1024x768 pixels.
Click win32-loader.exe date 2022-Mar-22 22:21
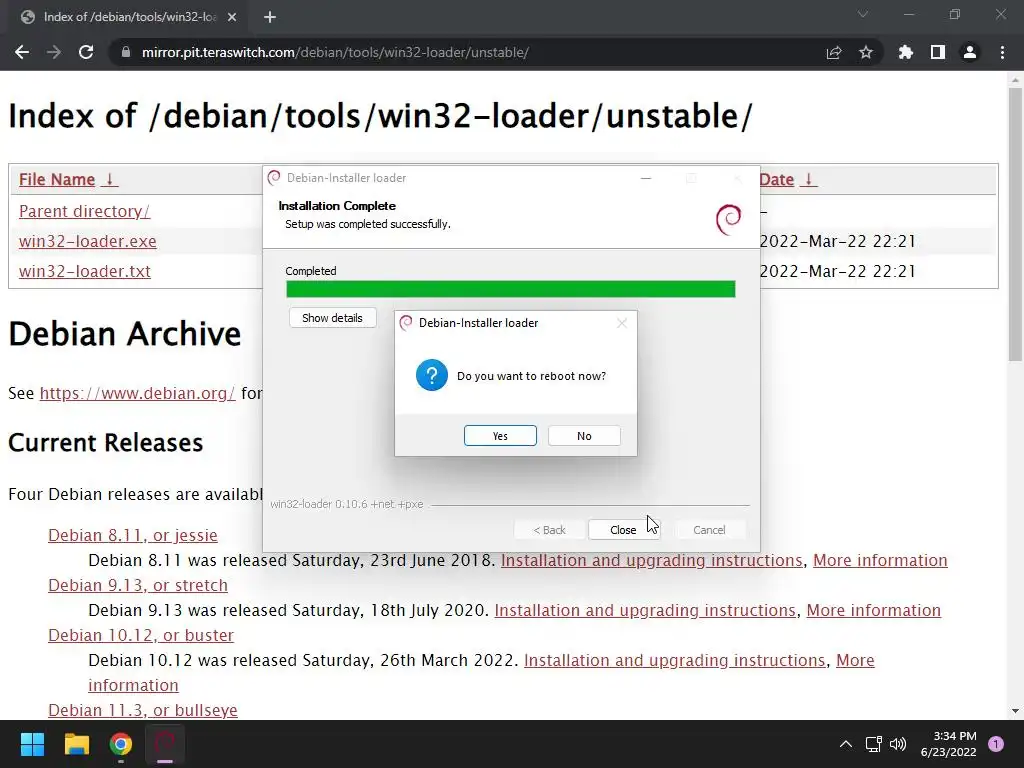pyautogui.click(x=837, y=241)
